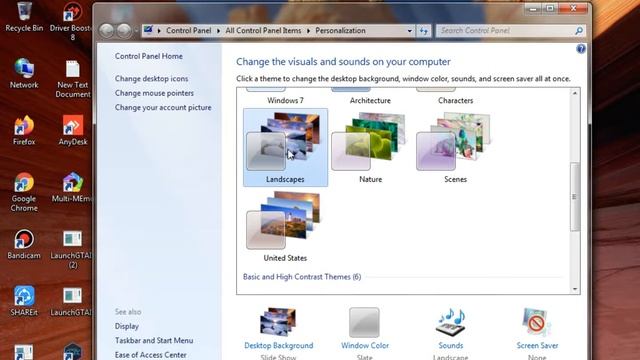
Task: Open Ease of Access Center link
Action: point(151,355)
